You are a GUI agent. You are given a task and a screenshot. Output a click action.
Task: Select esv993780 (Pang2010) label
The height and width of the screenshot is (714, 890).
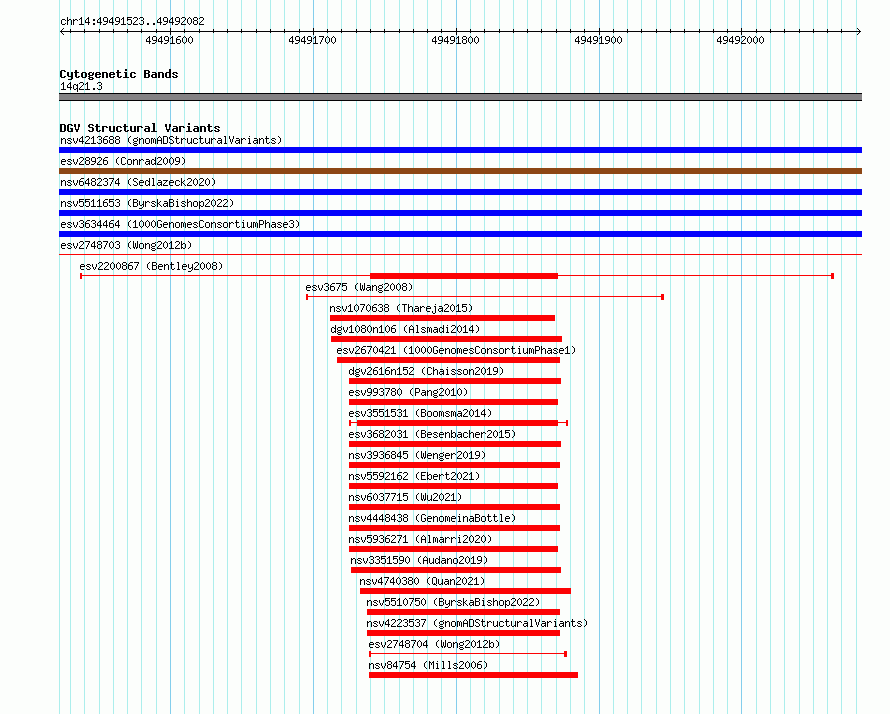pos(408,392)
